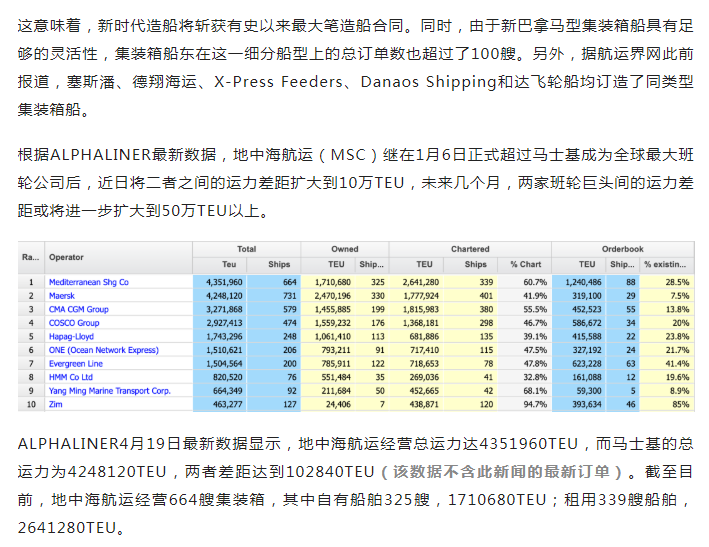Select chartered ships cell 401
Viewport: 709px width, 547px height.
point(470,296)
